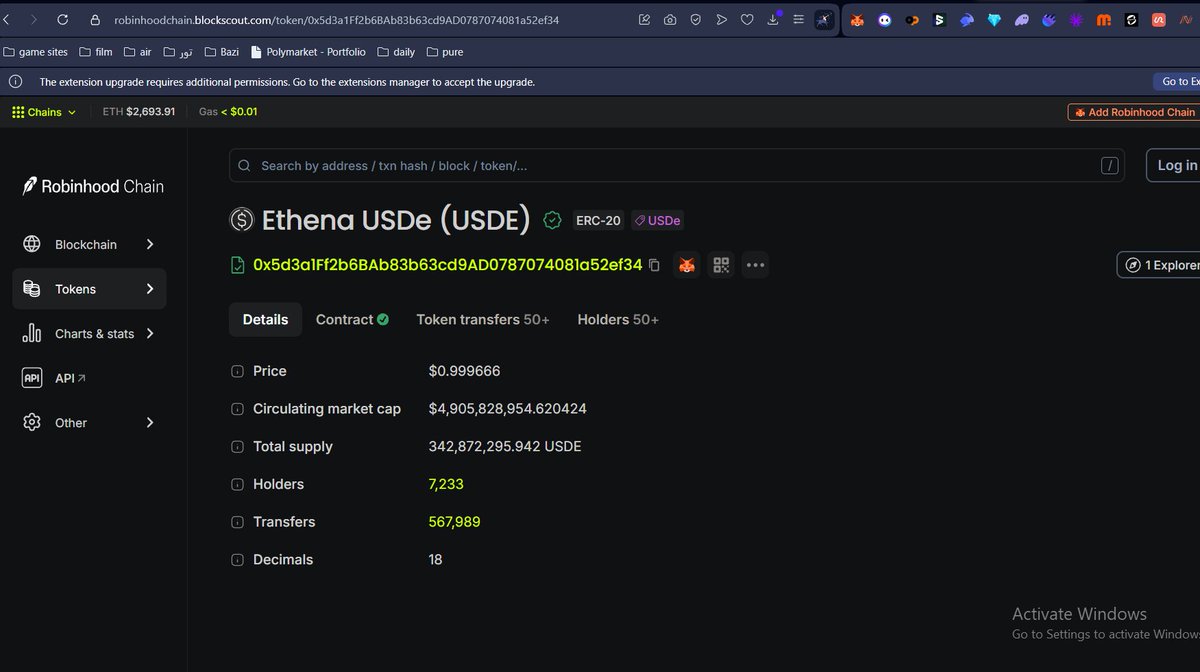Click the purple starburst extension icon
The height and width of the screenshot is (672, 1200).
pos(1076,20)
